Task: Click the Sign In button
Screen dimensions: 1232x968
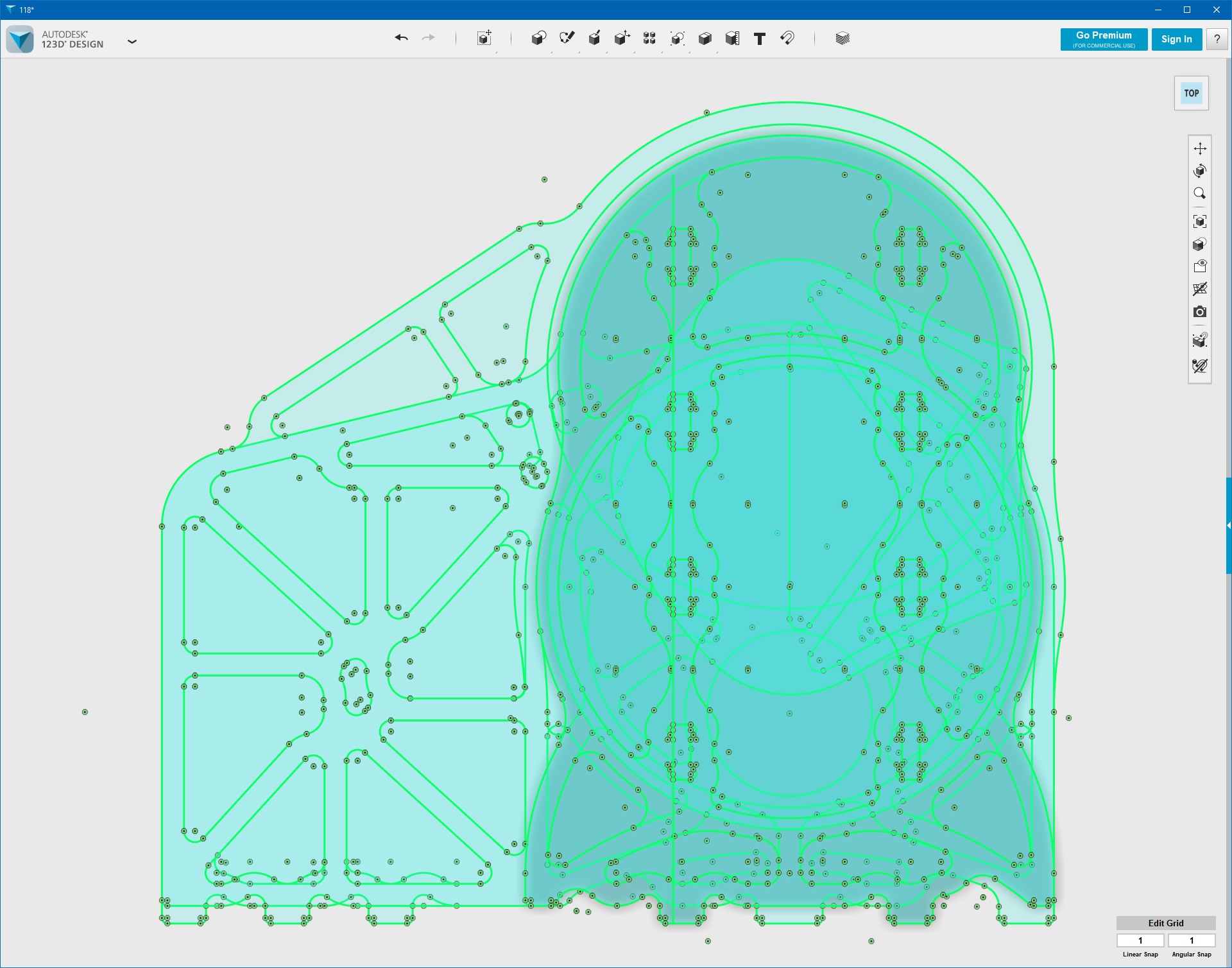Action: coord(1176,39)
